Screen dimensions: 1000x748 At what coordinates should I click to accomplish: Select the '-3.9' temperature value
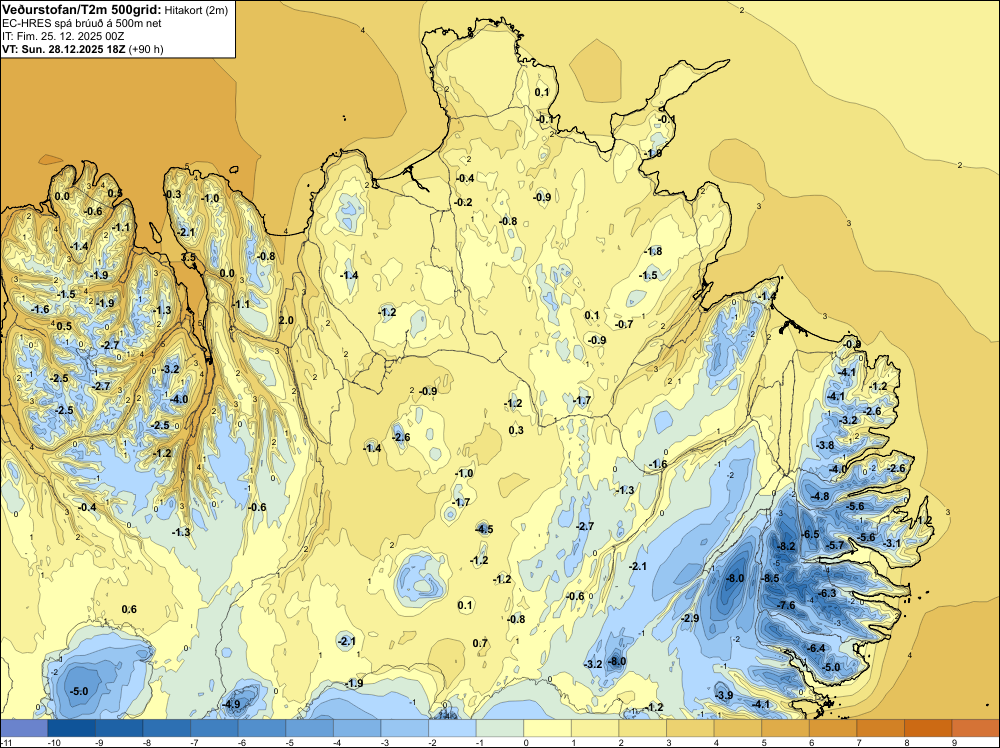724,696
